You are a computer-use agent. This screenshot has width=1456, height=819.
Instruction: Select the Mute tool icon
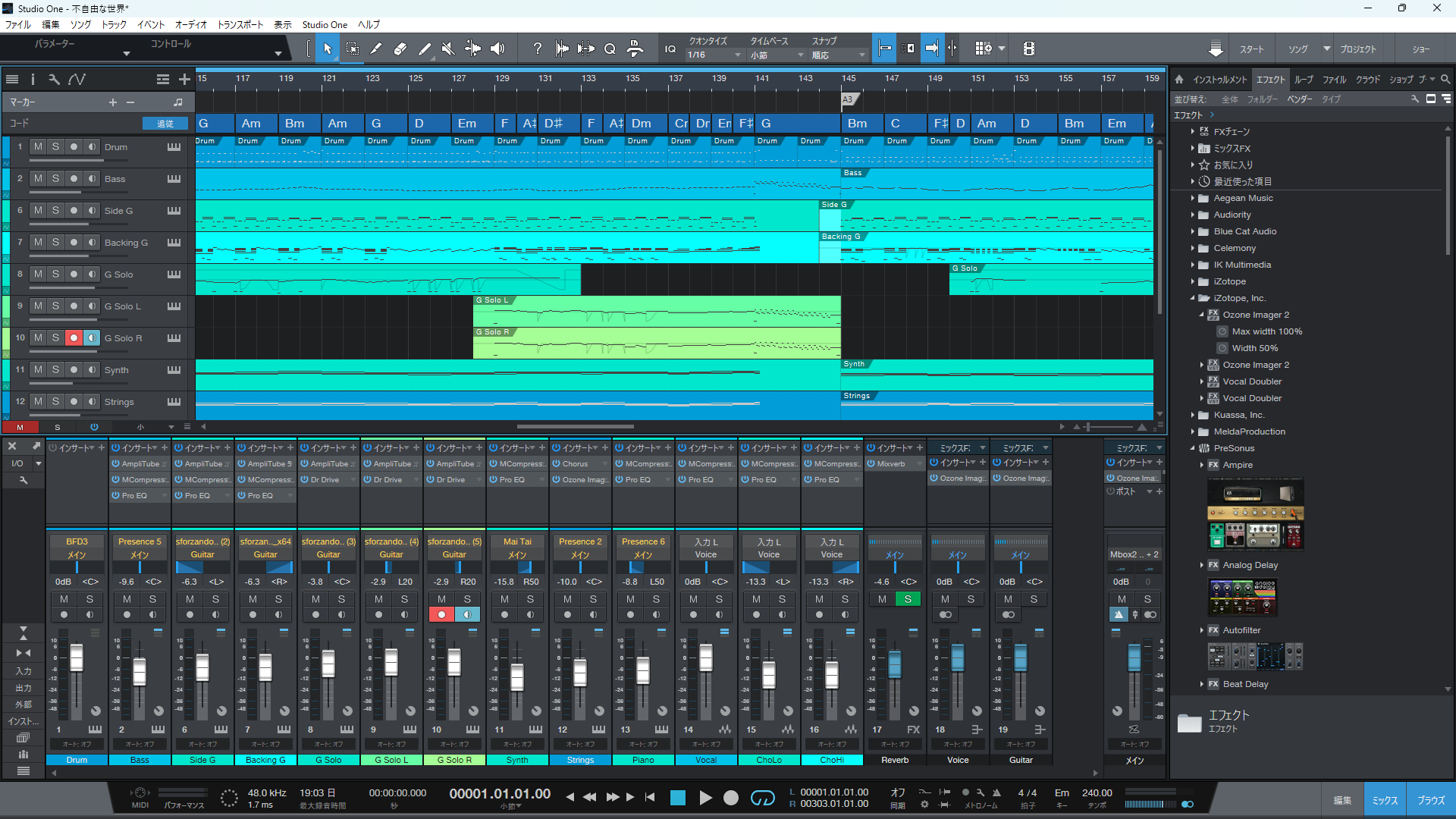click(x=448, y=49)
